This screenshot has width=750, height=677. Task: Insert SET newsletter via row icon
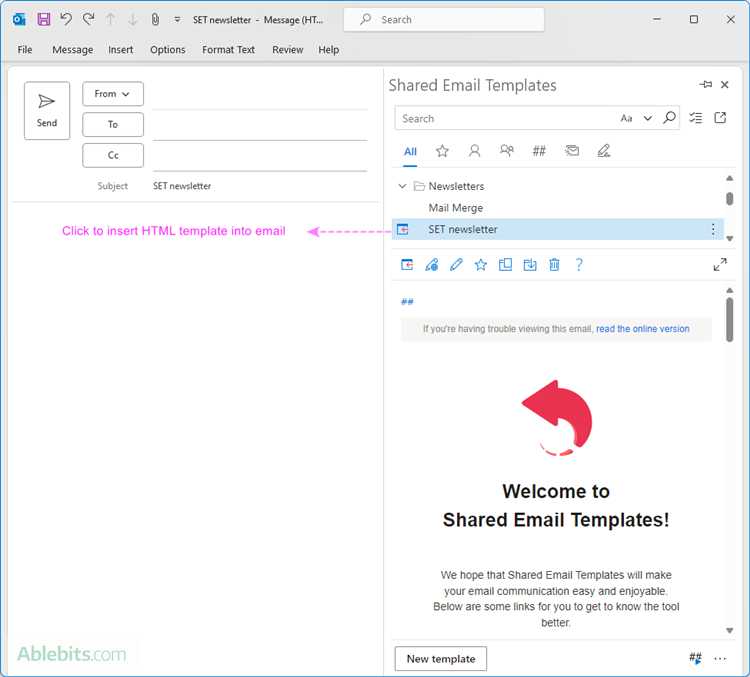(403, 230)
